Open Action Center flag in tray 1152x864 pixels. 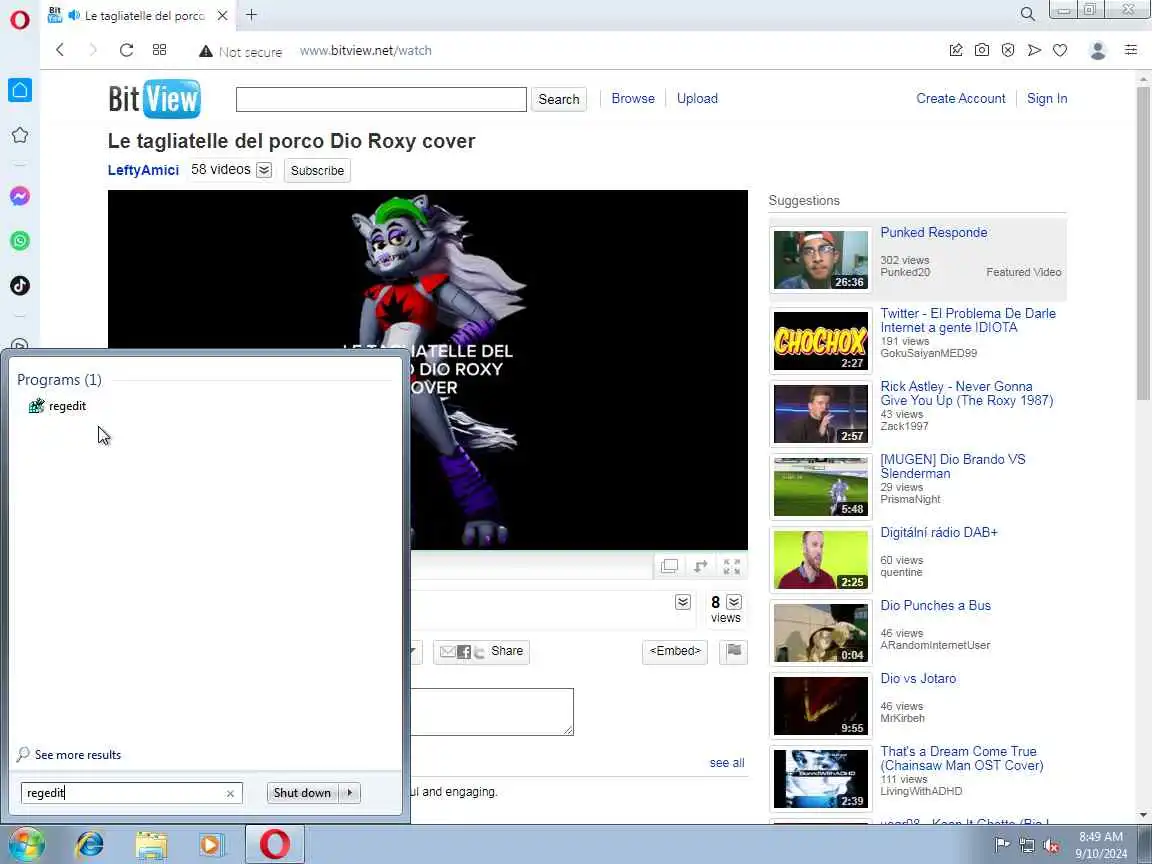tap(1002, 845)
